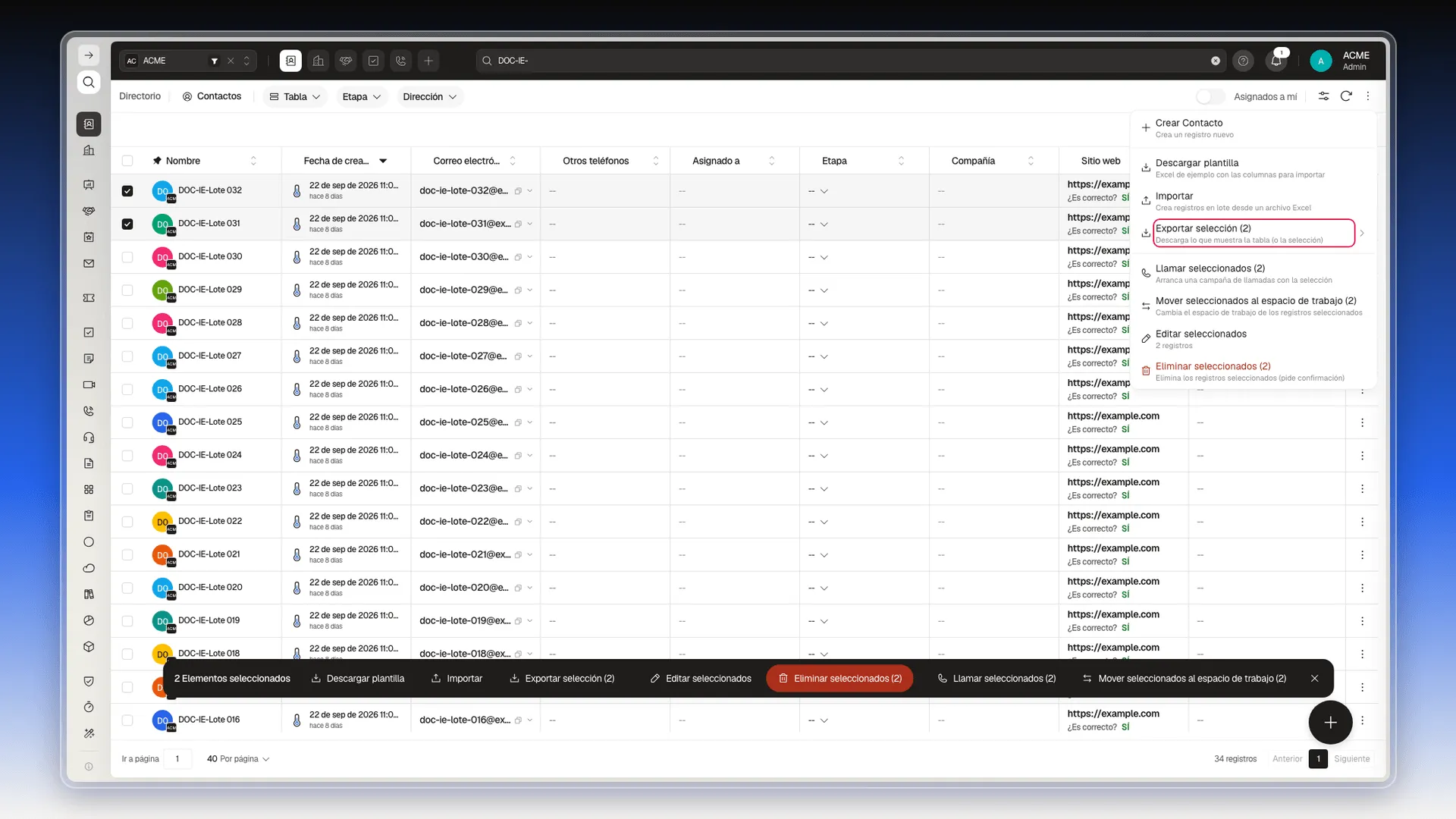Open the Etapa filter dropdown

pos(361,96)
